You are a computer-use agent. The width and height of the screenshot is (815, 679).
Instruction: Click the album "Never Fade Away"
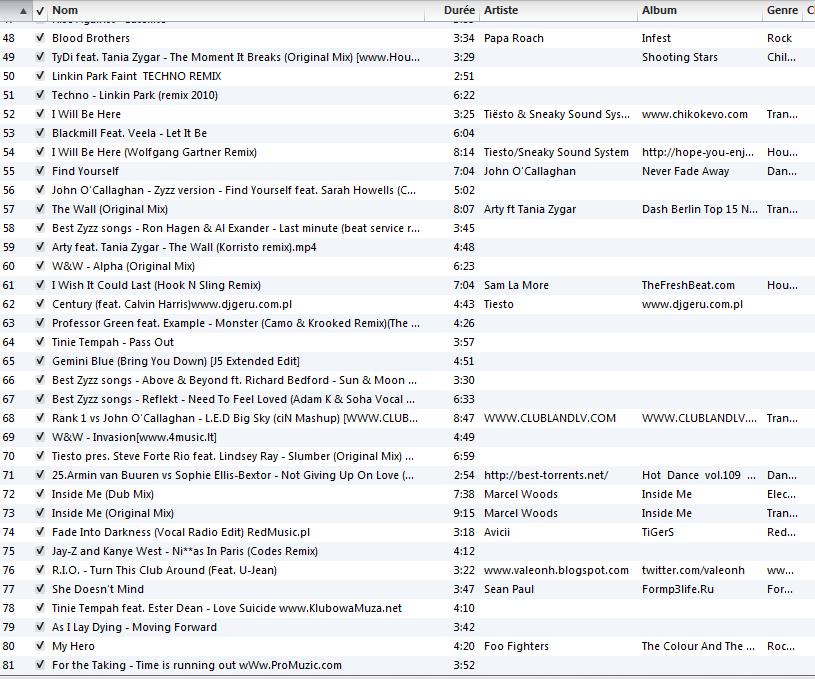686,171
